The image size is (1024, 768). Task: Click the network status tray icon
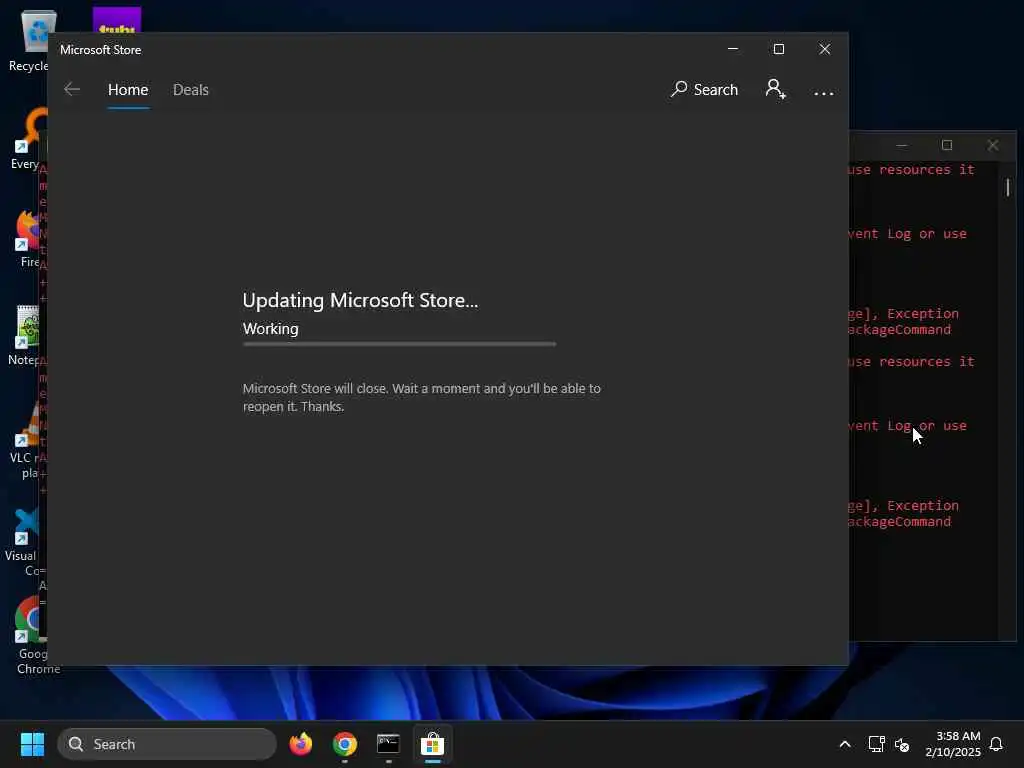[x=876, y=744]
